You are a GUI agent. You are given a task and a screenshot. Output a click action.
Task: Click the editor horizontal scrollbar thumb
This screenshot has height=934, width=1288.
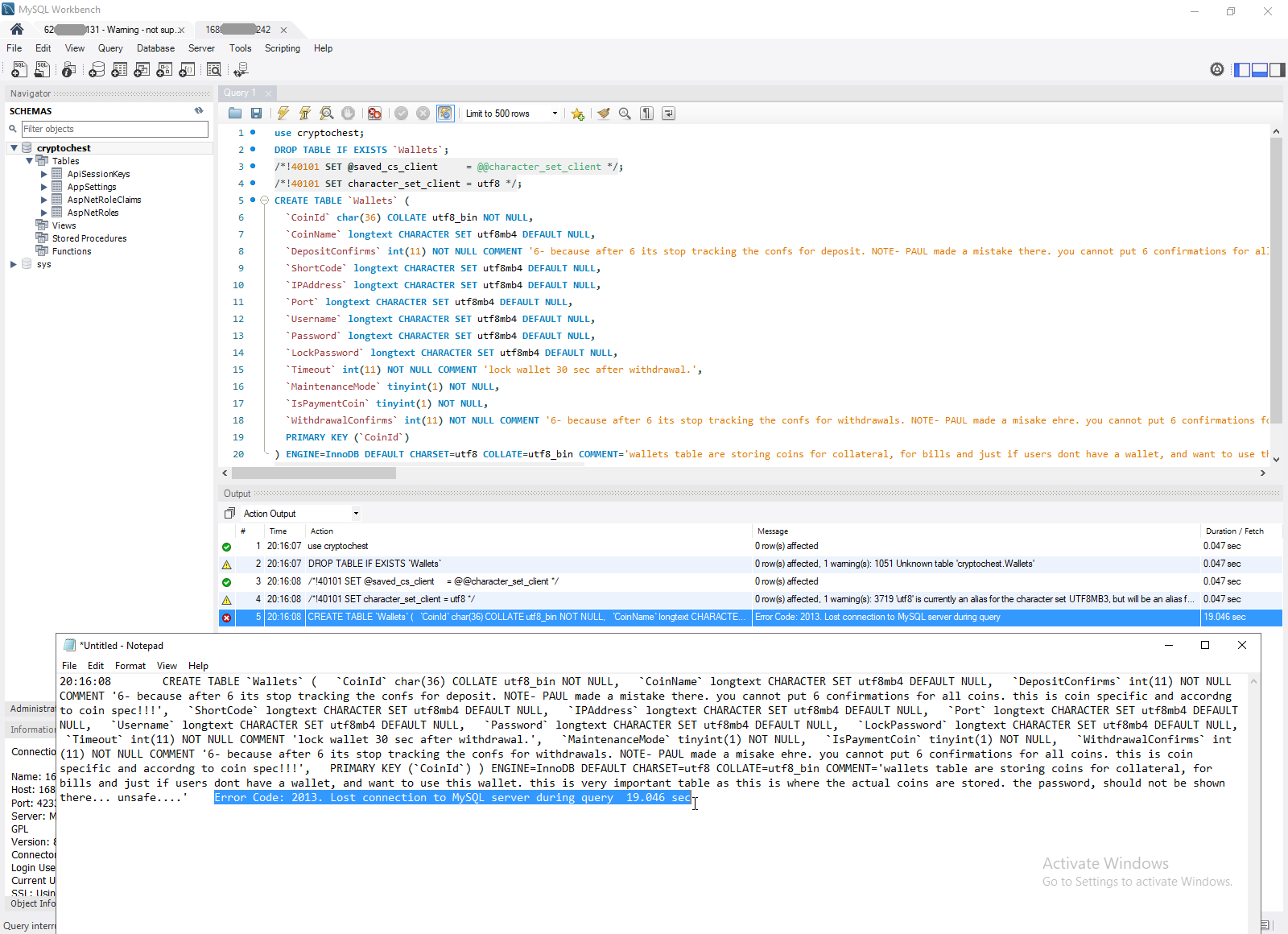pyautogui.click(x=314, y=473)
